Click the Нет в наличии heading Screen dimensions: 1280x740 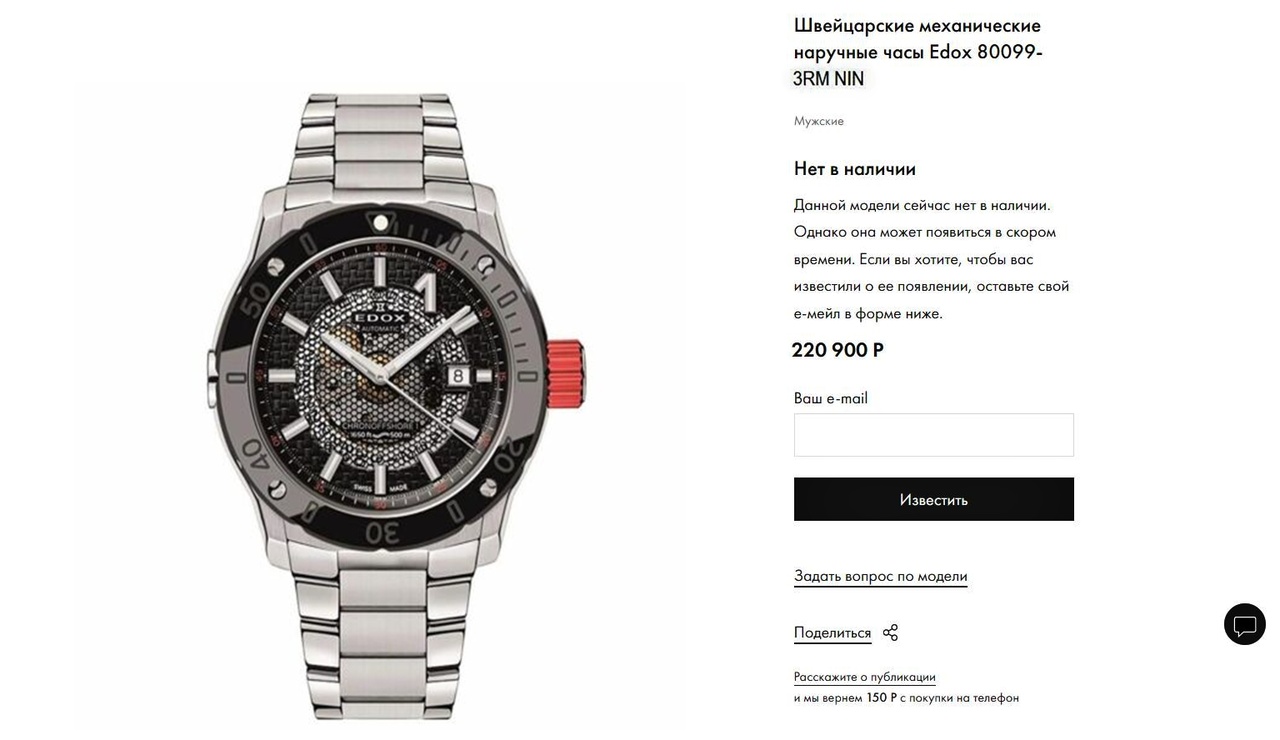(855, 169)
